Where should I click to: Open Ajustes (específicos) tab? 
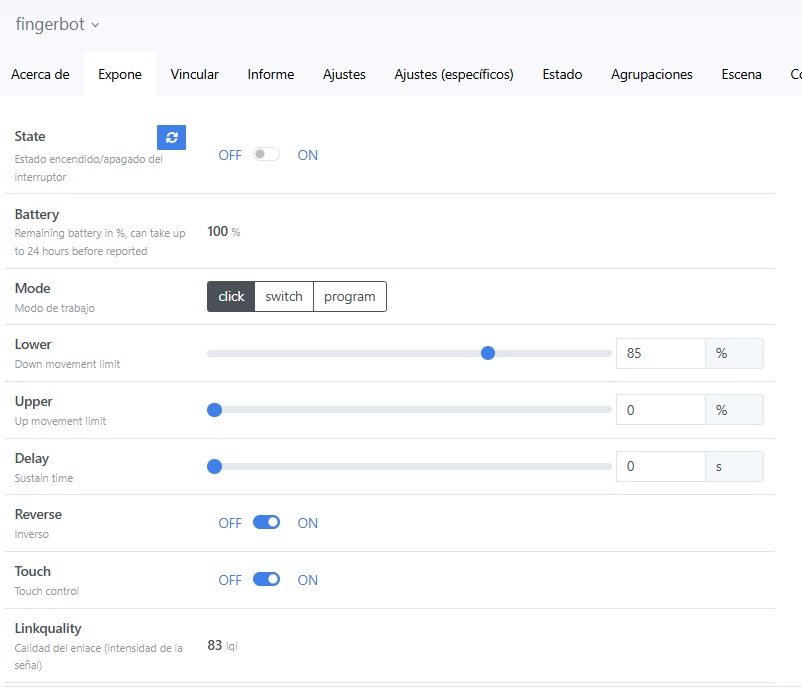454,74
